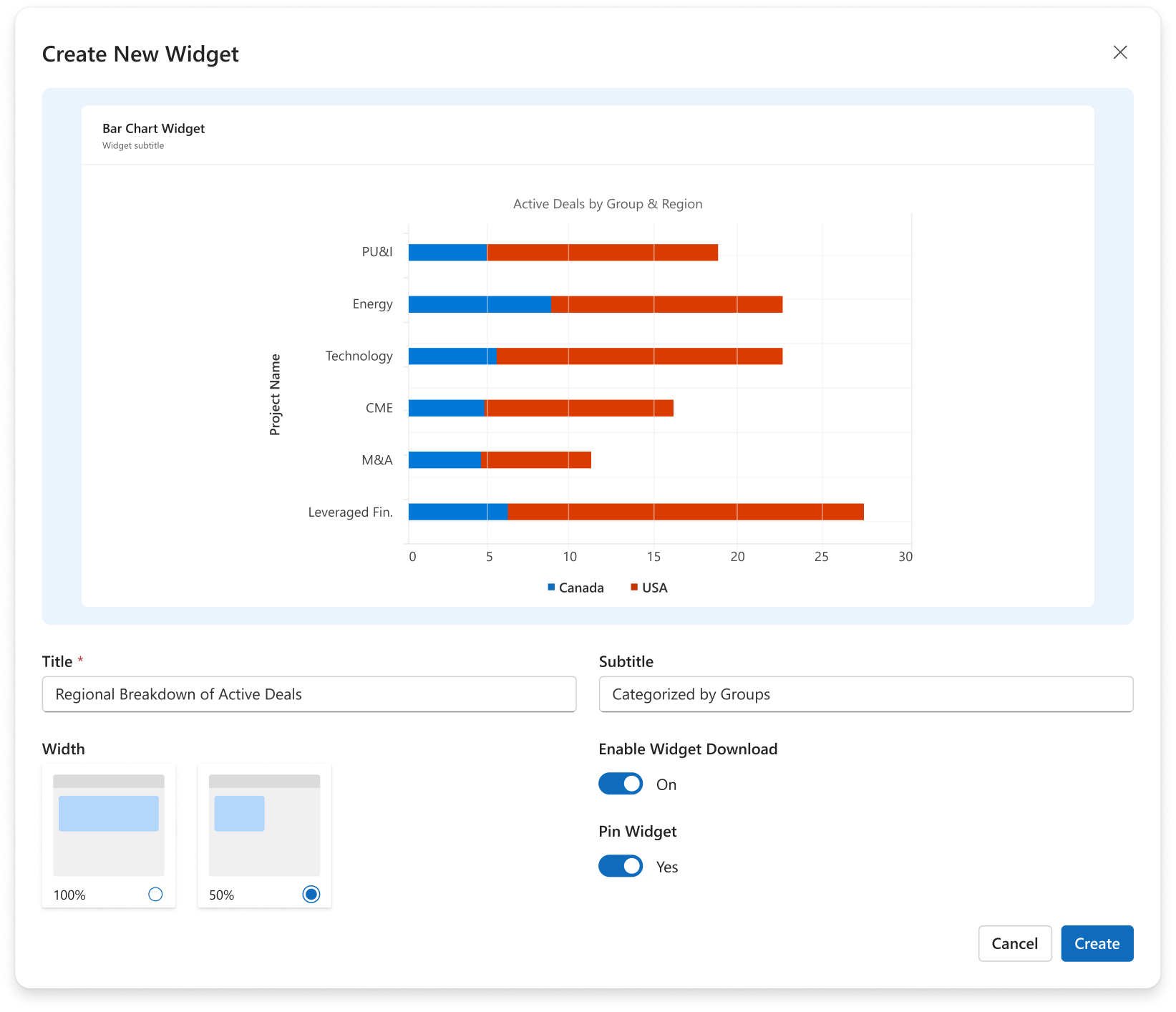
Task: Close the Create New Widget dialog
Action: (1120, 52)
